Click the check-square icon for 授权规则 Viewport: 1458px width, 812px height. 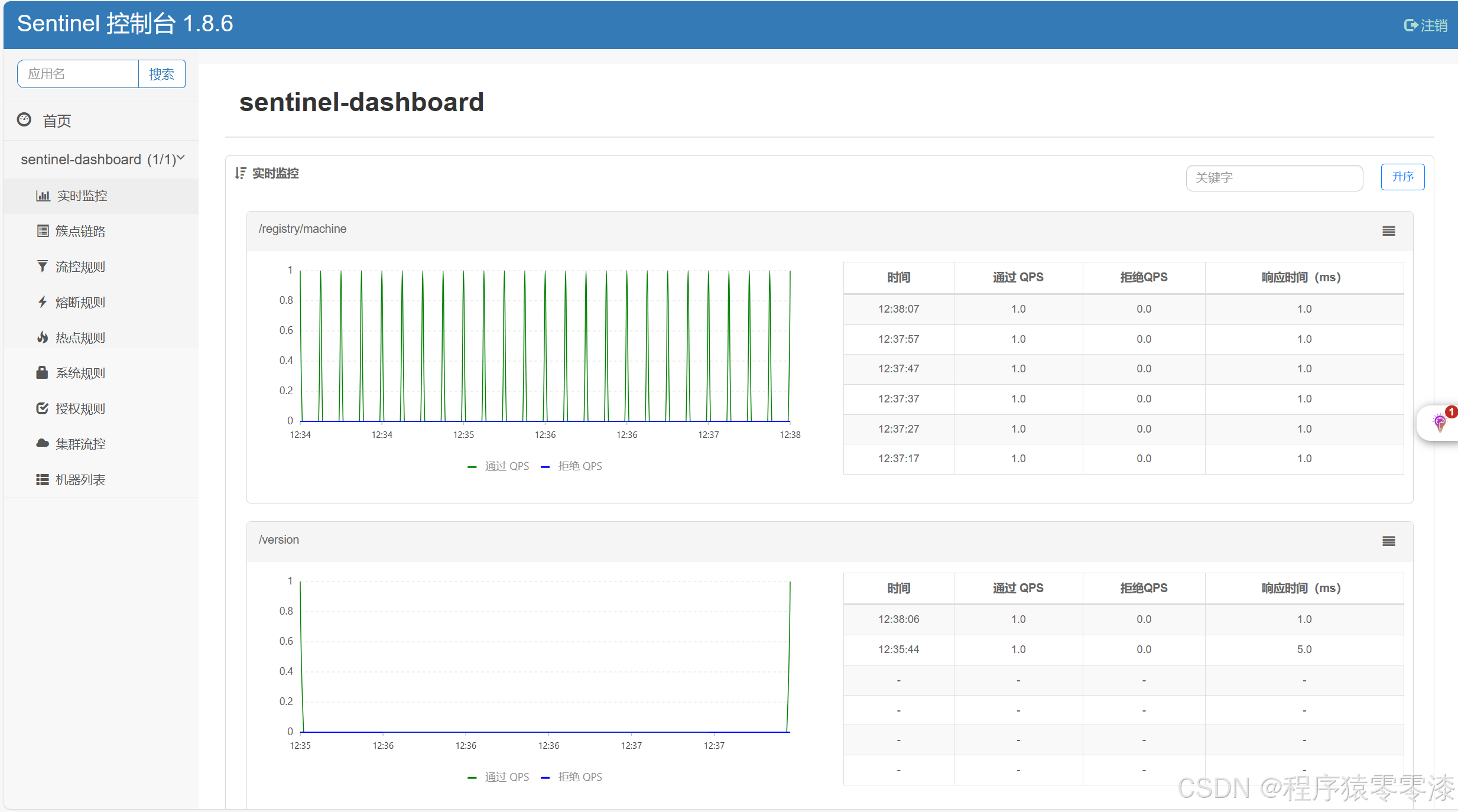[x=43, y=408]
